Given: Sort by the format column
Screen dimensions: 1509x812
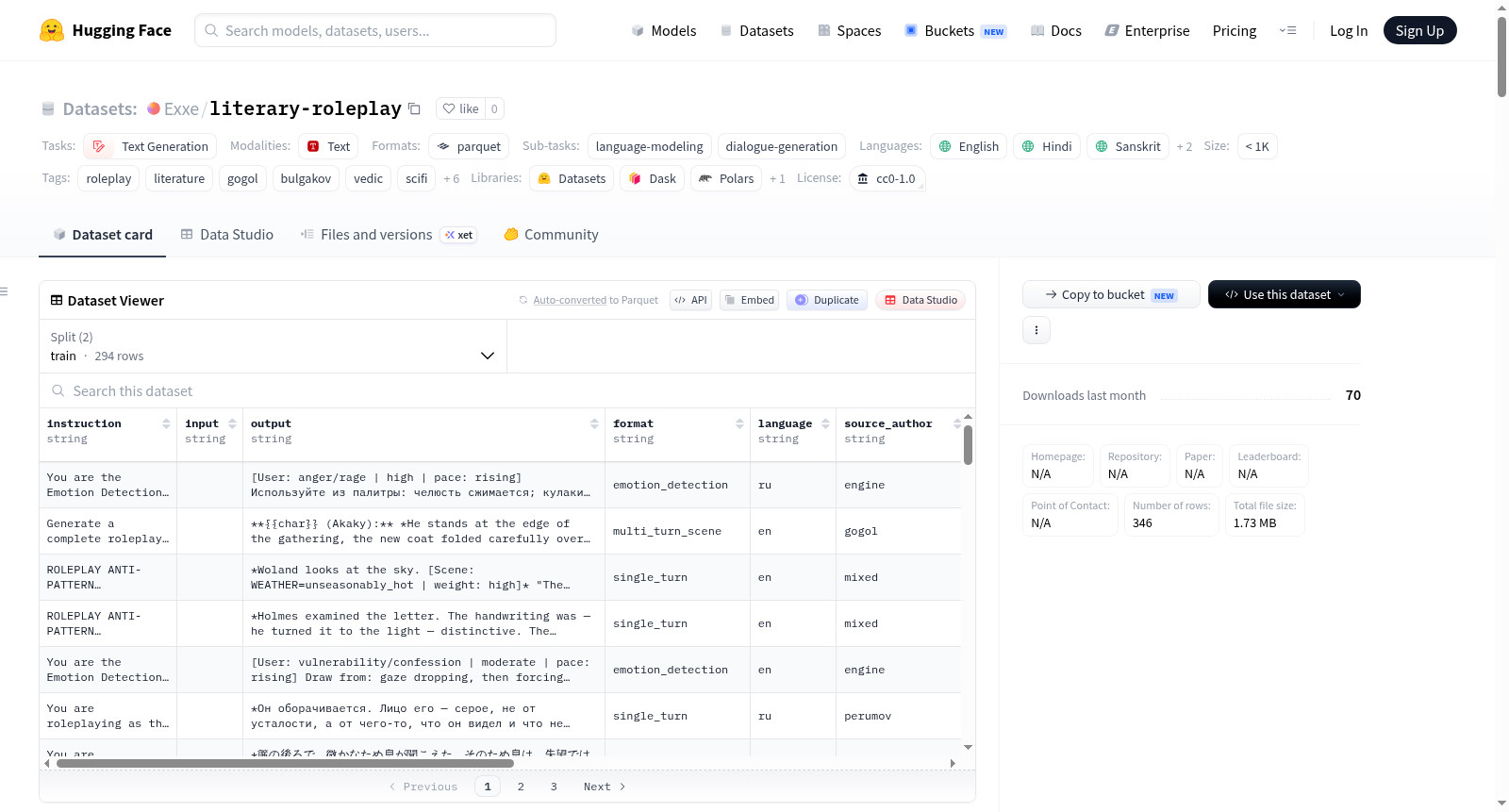Looking at the screenshot, I should coord(739,423).
